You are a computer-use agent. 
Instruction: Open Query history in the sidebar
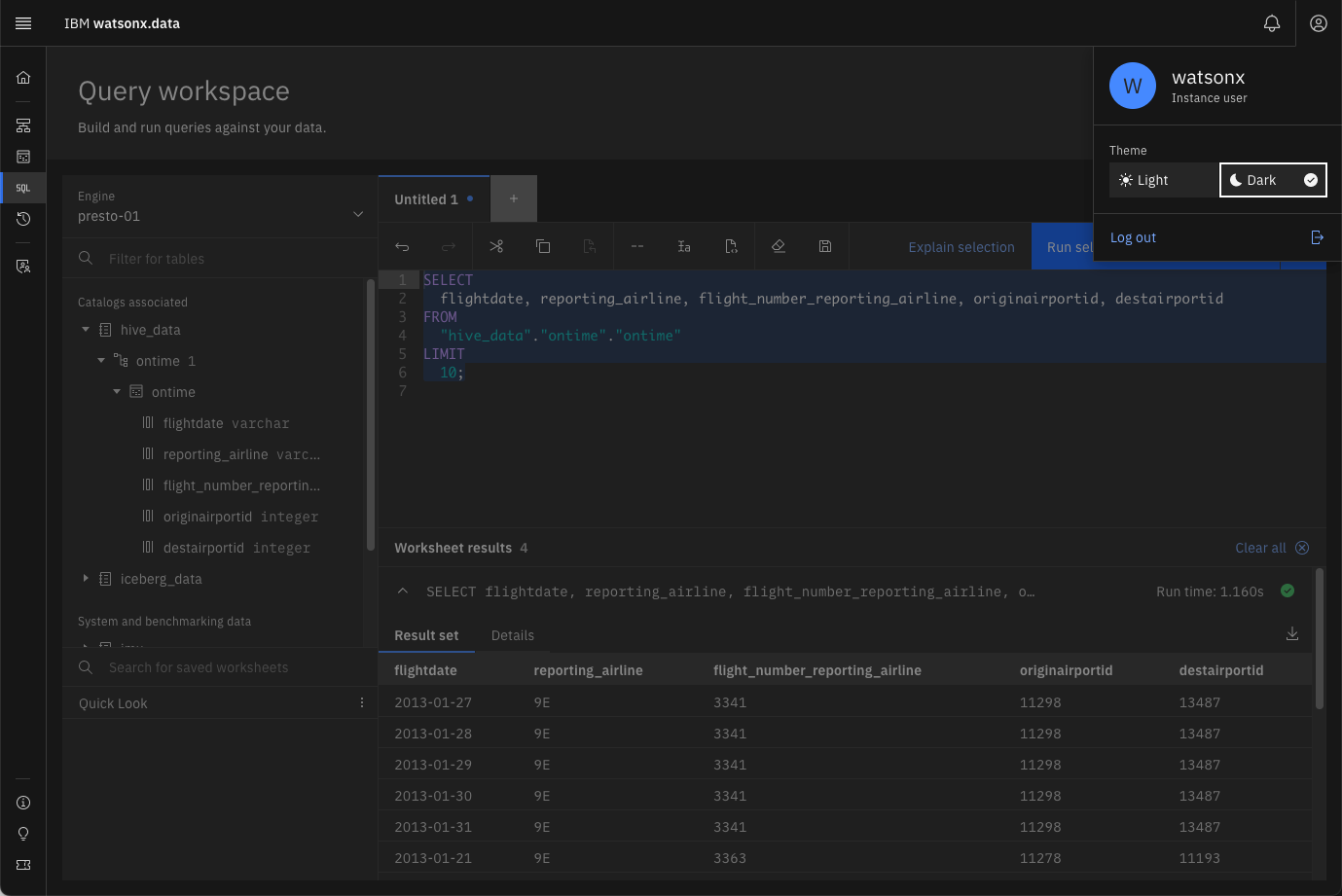[23, 219]
